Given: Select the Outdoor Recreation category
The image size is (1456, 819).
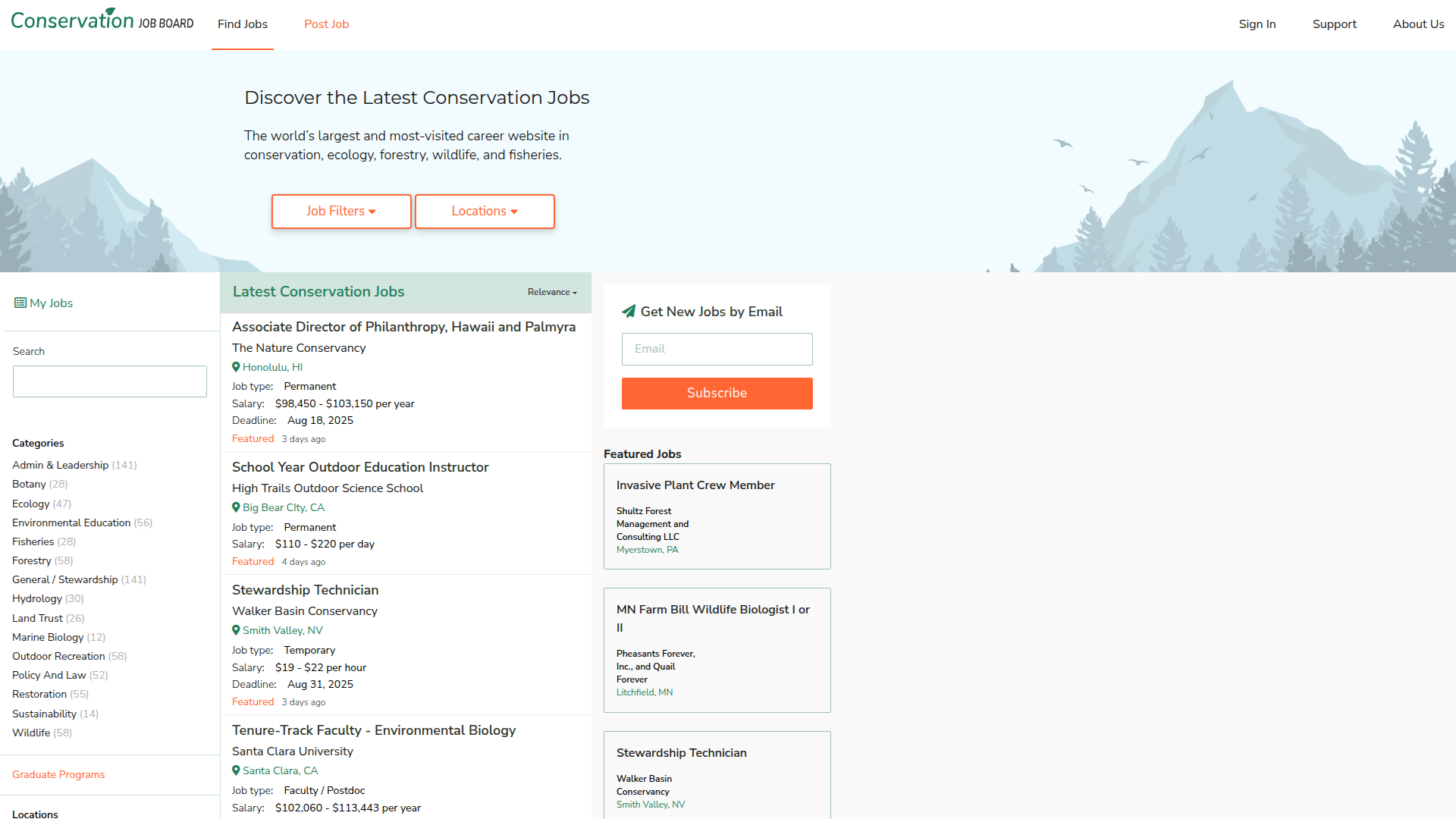Looking at the screenshot, I should click(58, 656).
